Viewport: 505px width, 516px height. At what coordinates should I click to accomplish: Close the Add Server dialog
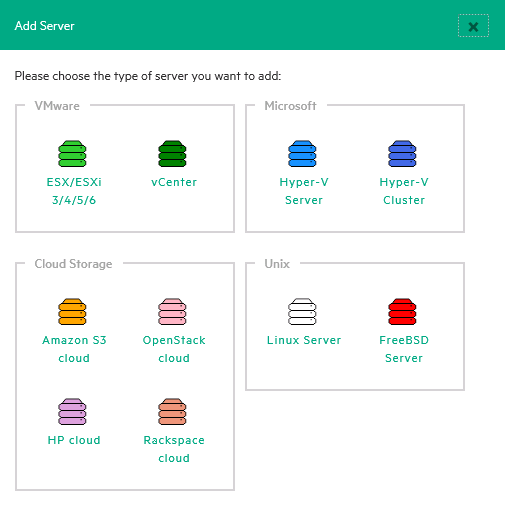(x=473, y=26)
